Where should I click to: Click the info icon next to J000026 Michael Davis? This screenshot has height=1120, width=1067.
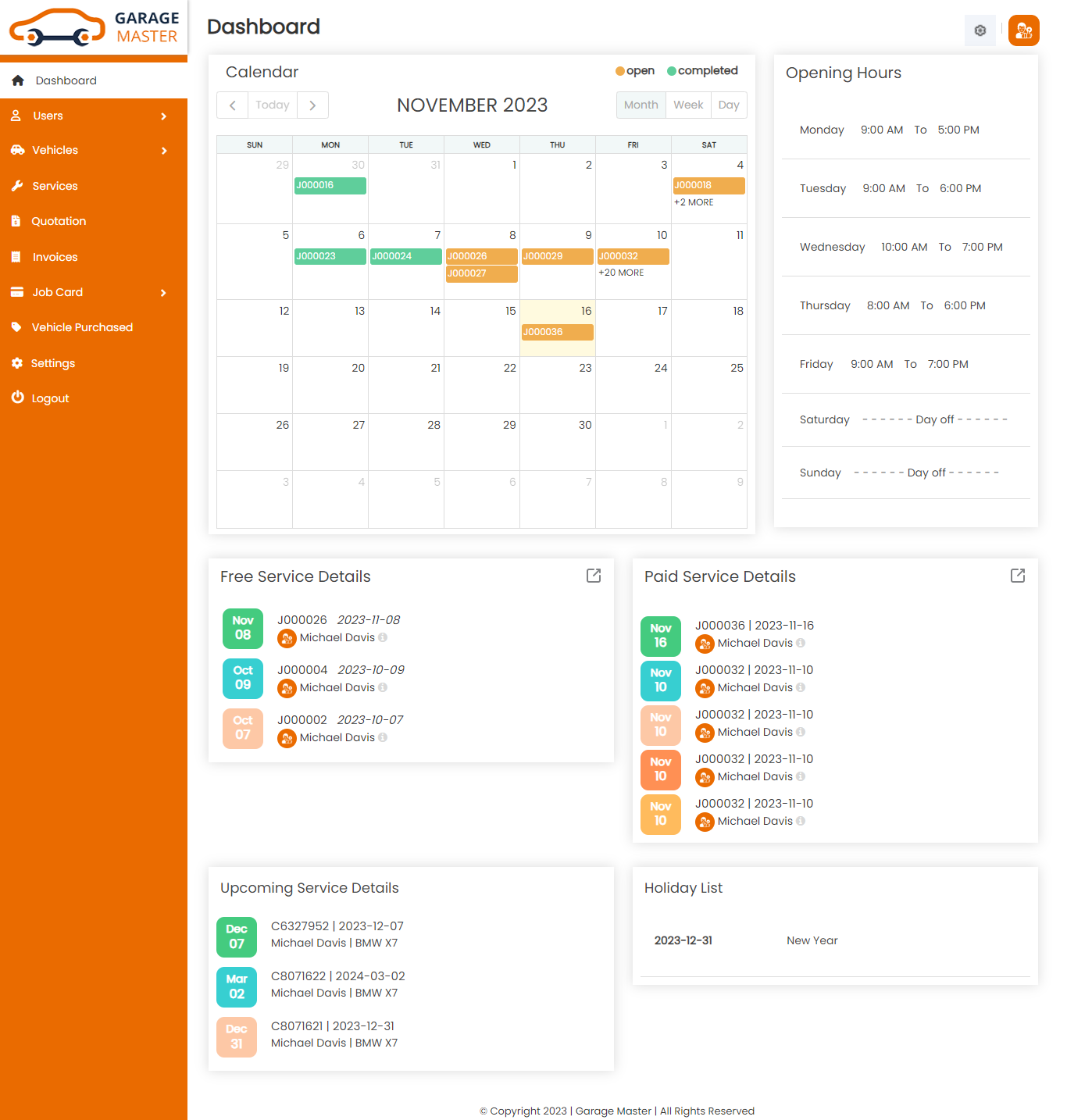383,637
